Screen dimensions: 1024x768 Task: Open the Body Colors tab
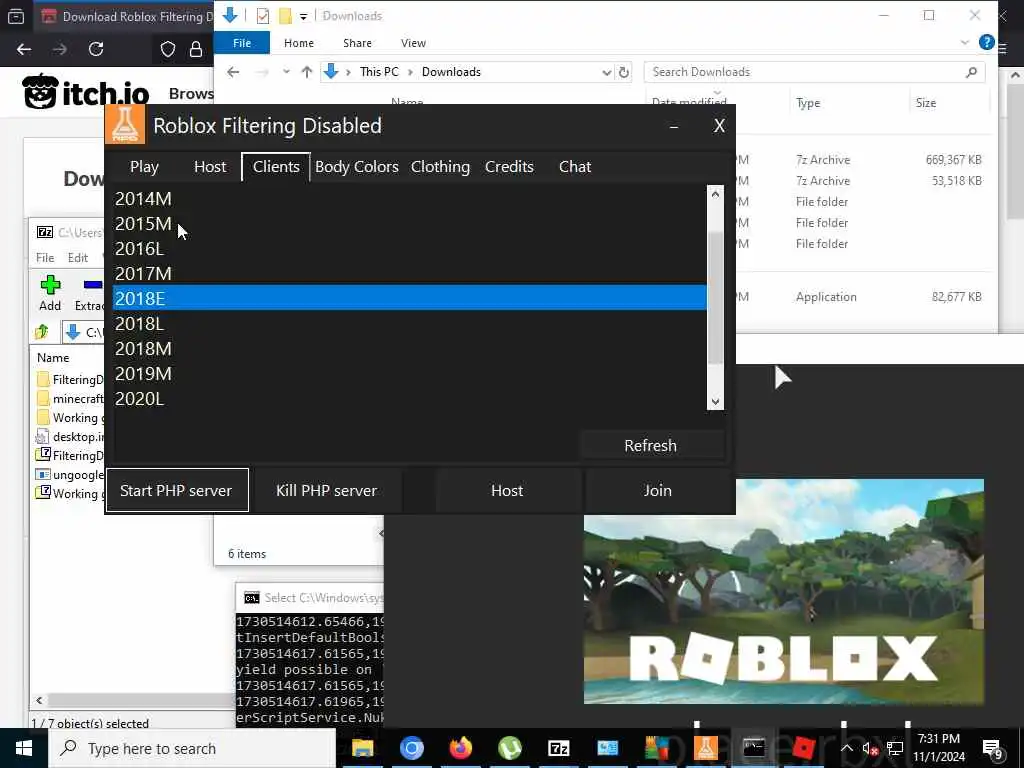[x=357, y=167]
